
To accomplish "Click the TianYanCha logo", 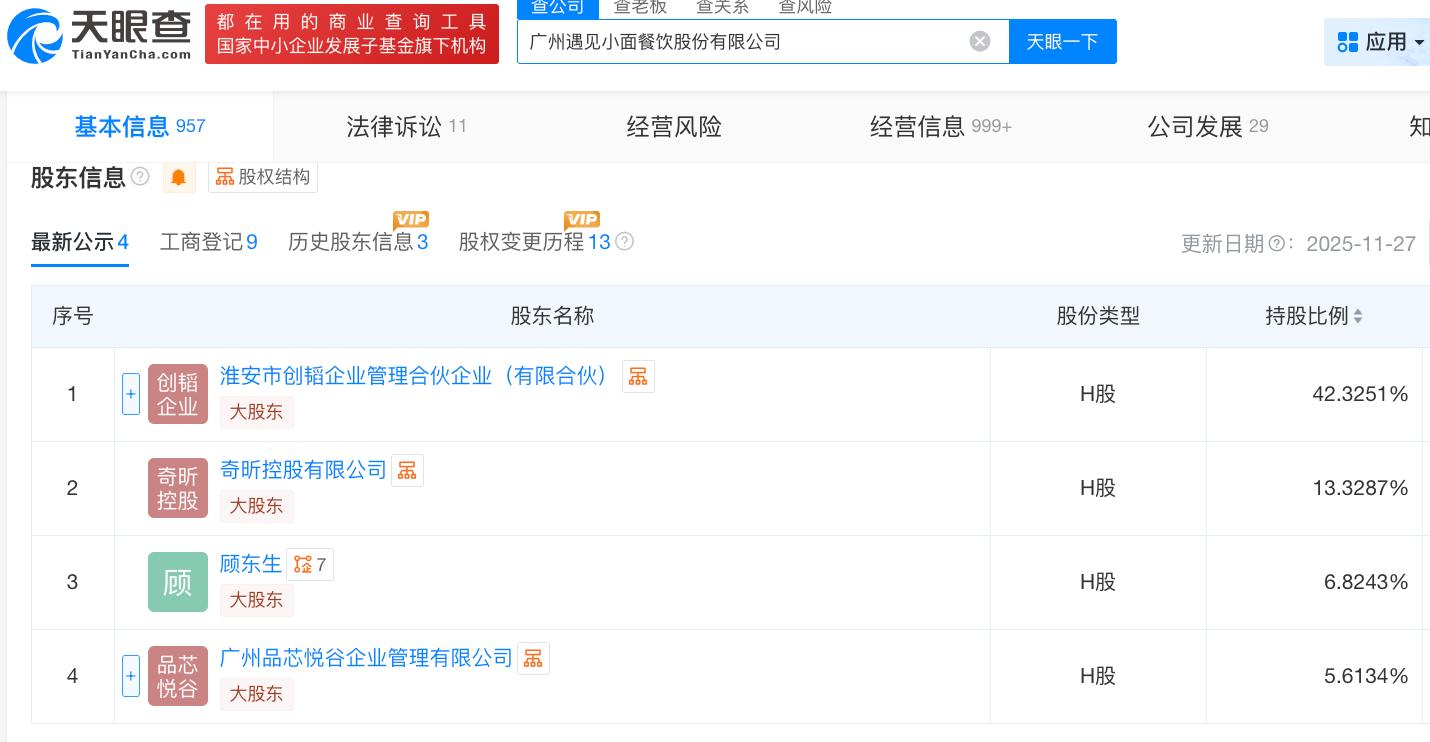I will click(100, 34).
